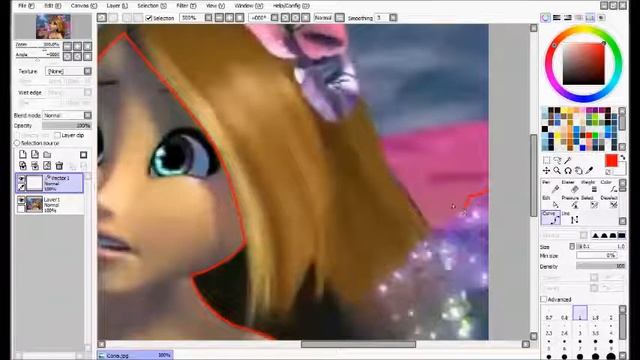The image size is (640, 360).
Task: Select the vector Eraser tool
Action: (x=571, y=186)
